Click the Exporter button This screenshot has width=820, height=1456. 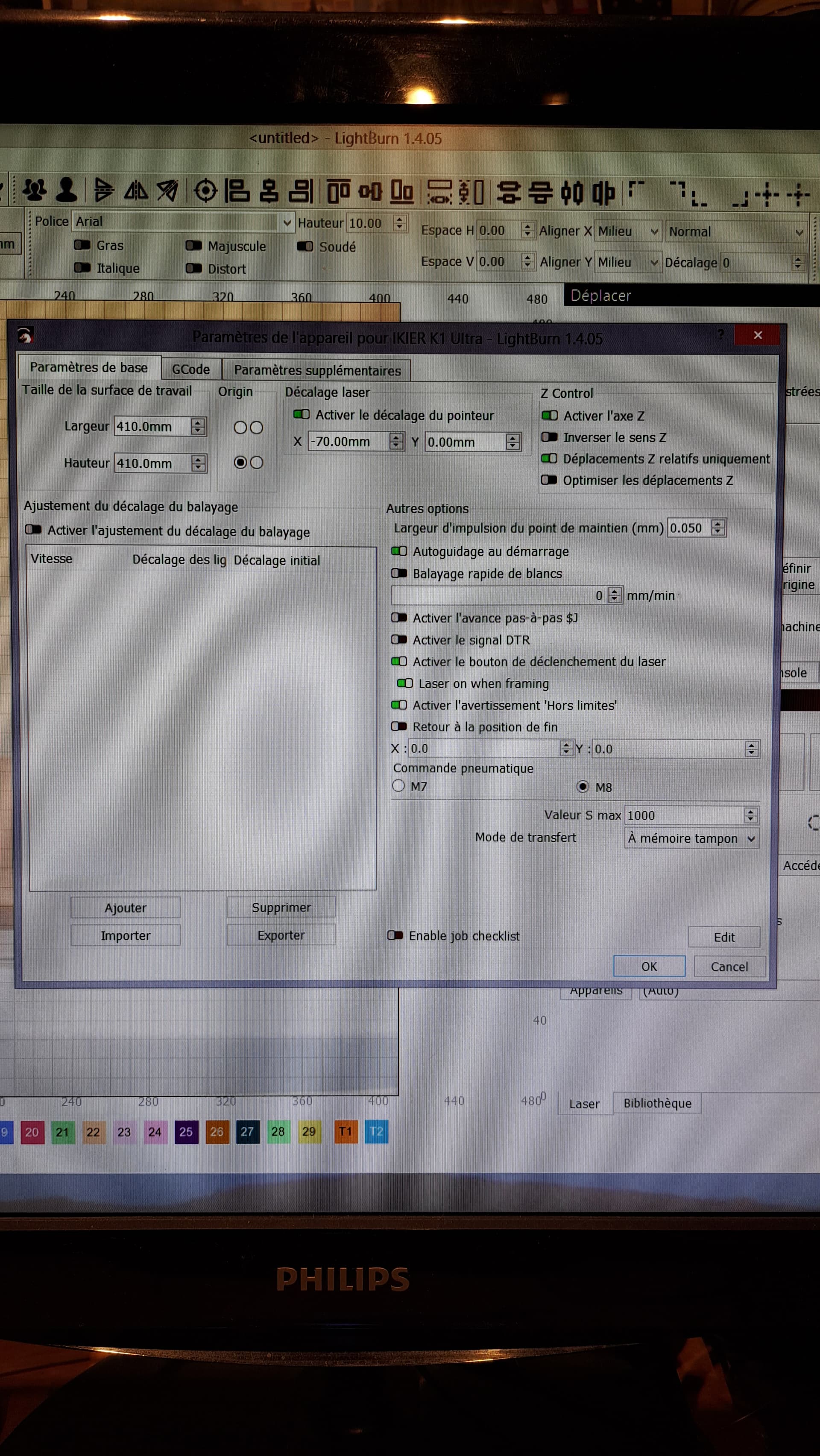[281, 935]
